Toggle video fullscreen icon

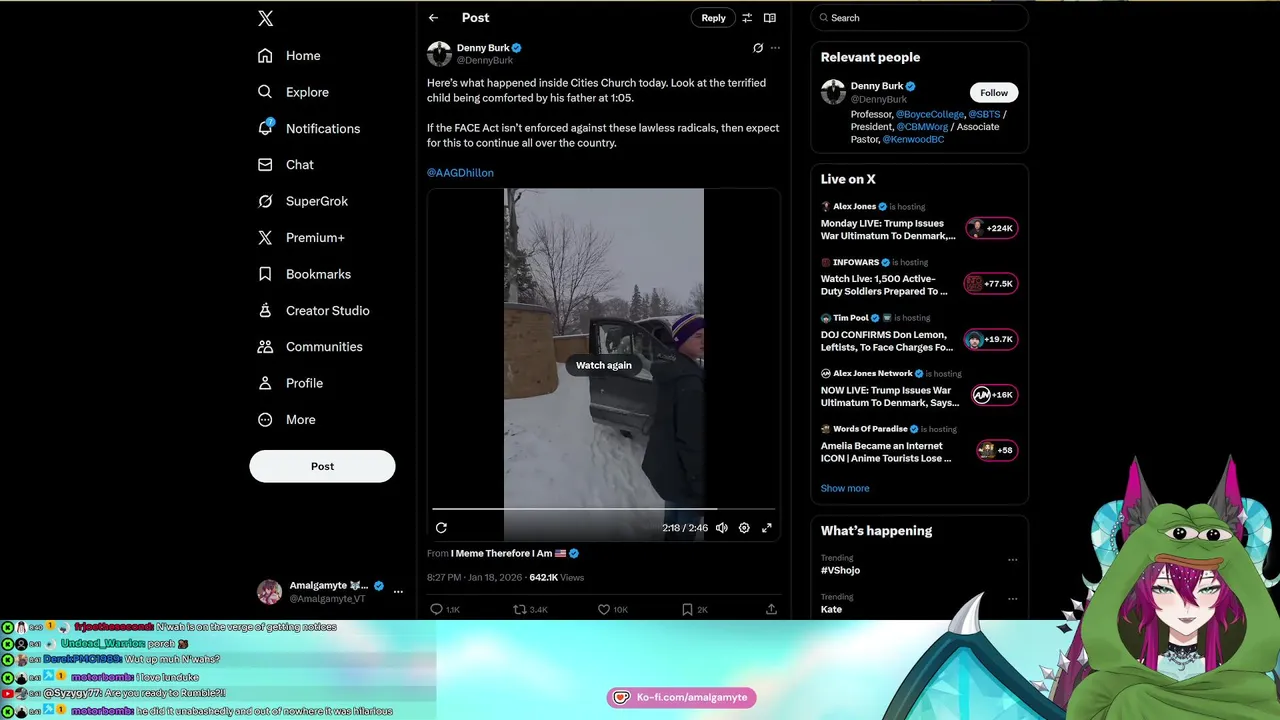coord(767,528)
